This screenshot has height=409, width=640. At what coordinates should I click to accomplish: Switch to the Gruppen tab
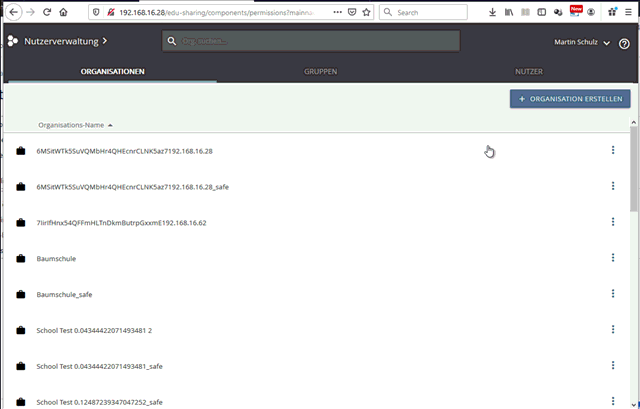(320, 73)
